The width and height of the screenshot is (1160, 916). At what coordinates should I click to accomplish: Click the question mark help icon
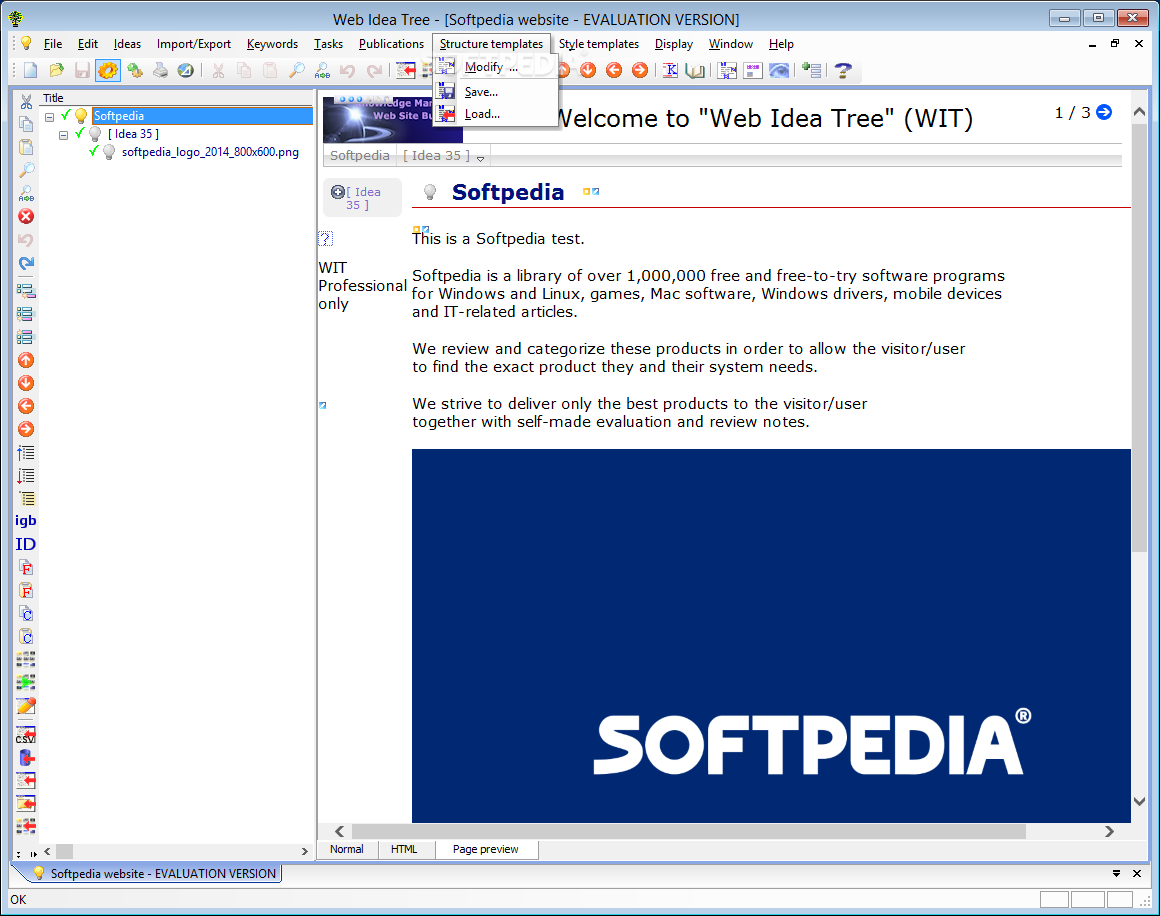point(843,70)
